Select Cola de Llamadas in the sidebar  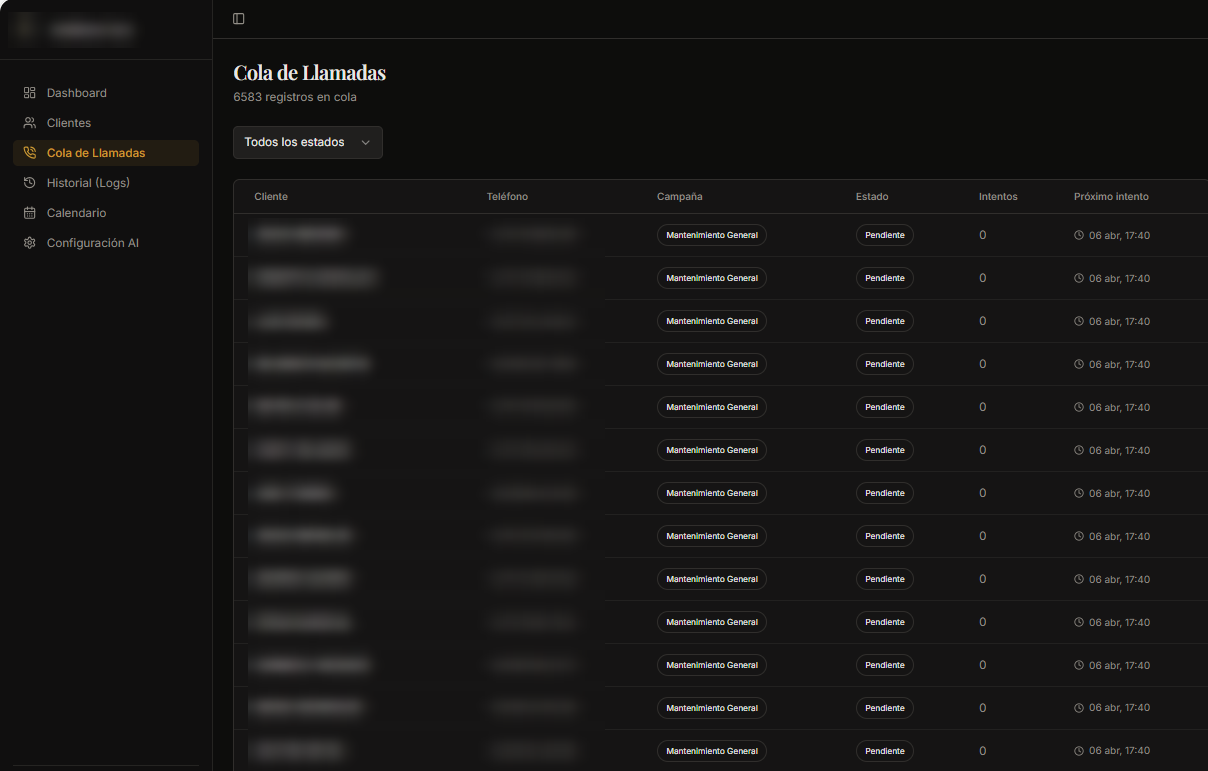pos(106,153)
